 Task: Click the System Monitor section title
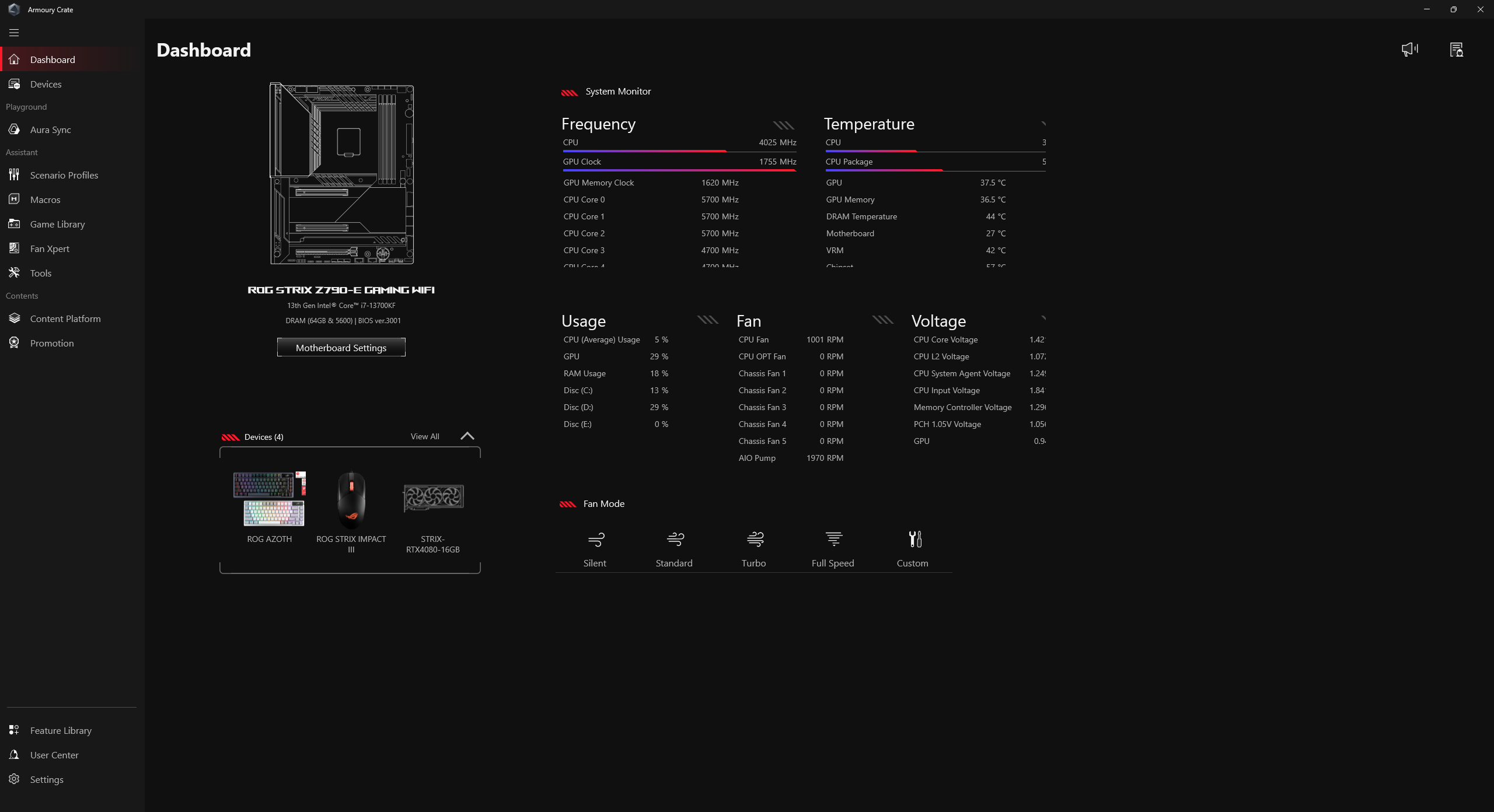[x=618, y=92]
